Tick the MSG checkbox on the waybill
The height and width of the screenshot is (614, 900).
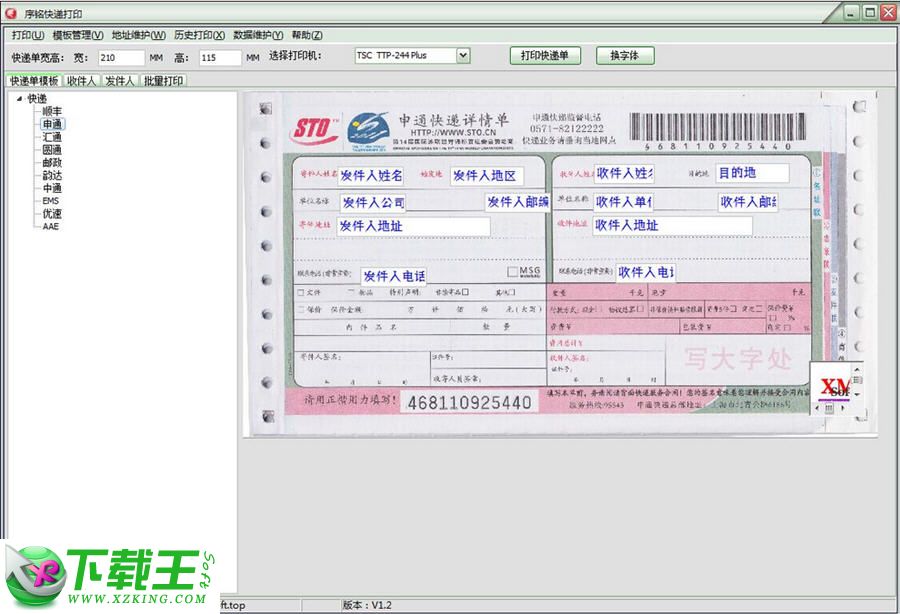click(x=513, y=271)
